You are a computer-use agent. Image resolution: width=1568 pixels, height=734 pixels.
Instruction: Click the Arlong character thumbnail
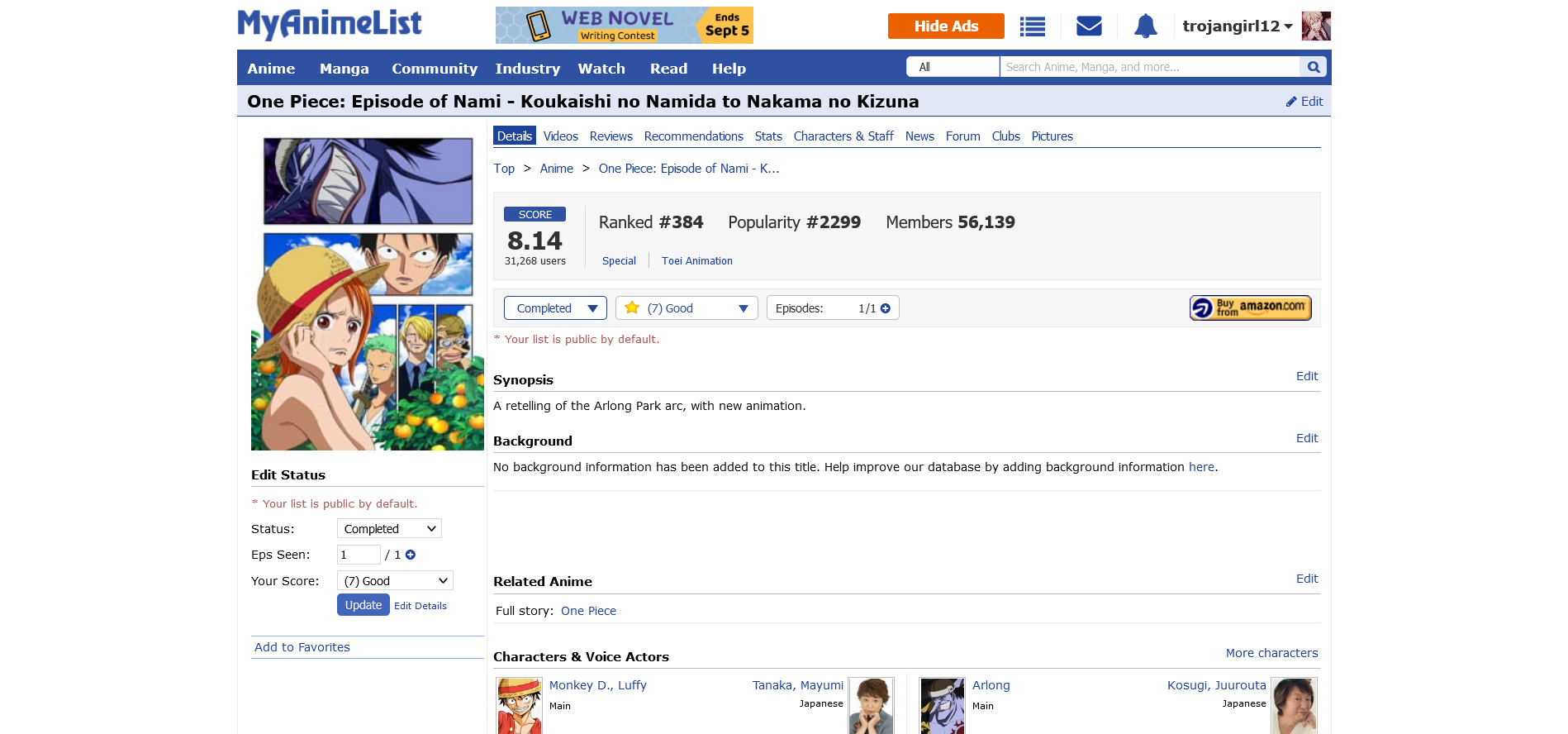(942, 706)
